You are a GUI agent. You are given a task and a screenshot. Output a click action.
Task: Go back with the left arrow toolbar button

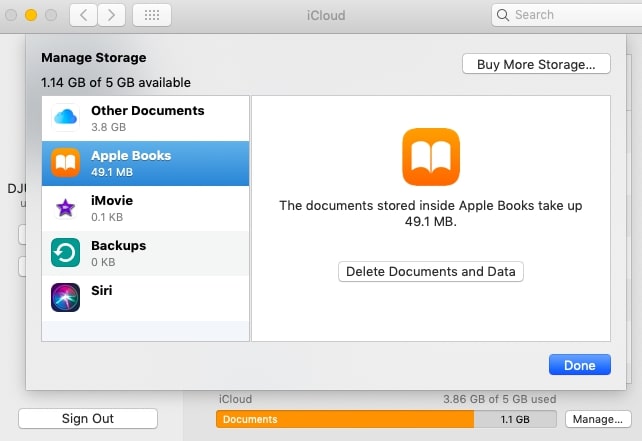[x=84, y=15]
